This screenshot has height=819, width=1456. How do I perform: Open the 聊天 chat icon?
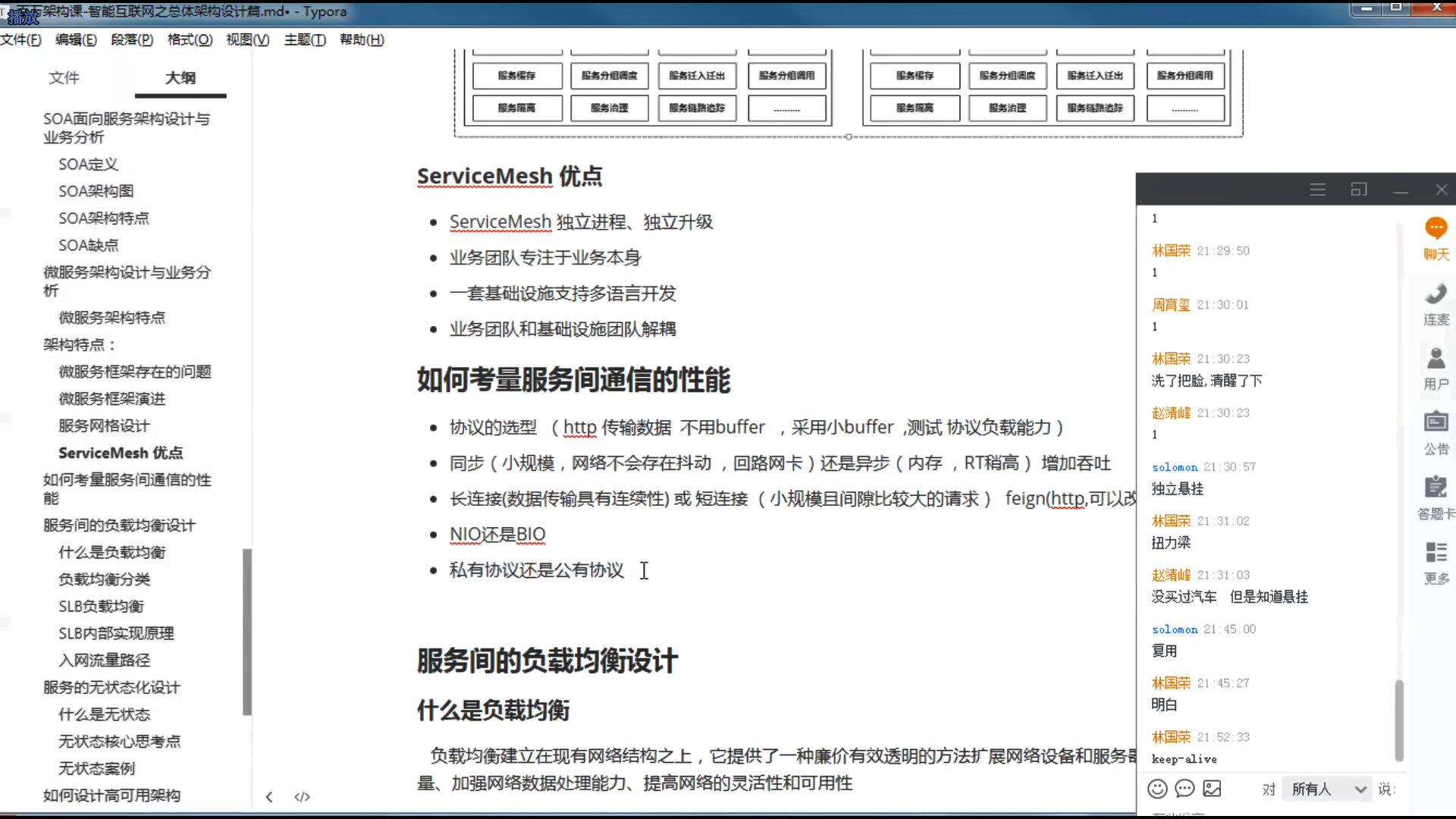point(1436,228)
